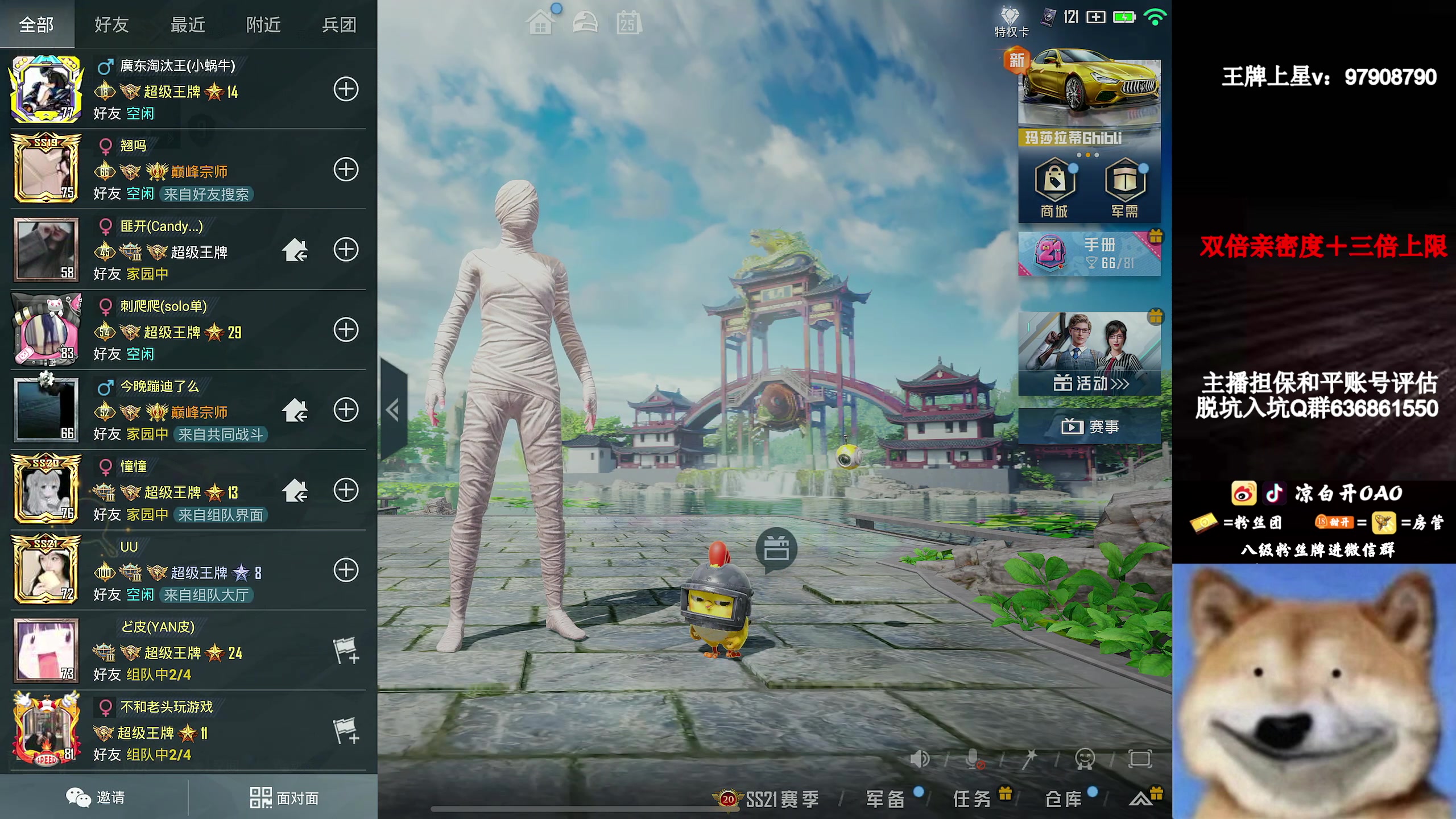The image size is (1456, 819).
Task: Toggle the speaker sound icon
Action: click(919, 759)
